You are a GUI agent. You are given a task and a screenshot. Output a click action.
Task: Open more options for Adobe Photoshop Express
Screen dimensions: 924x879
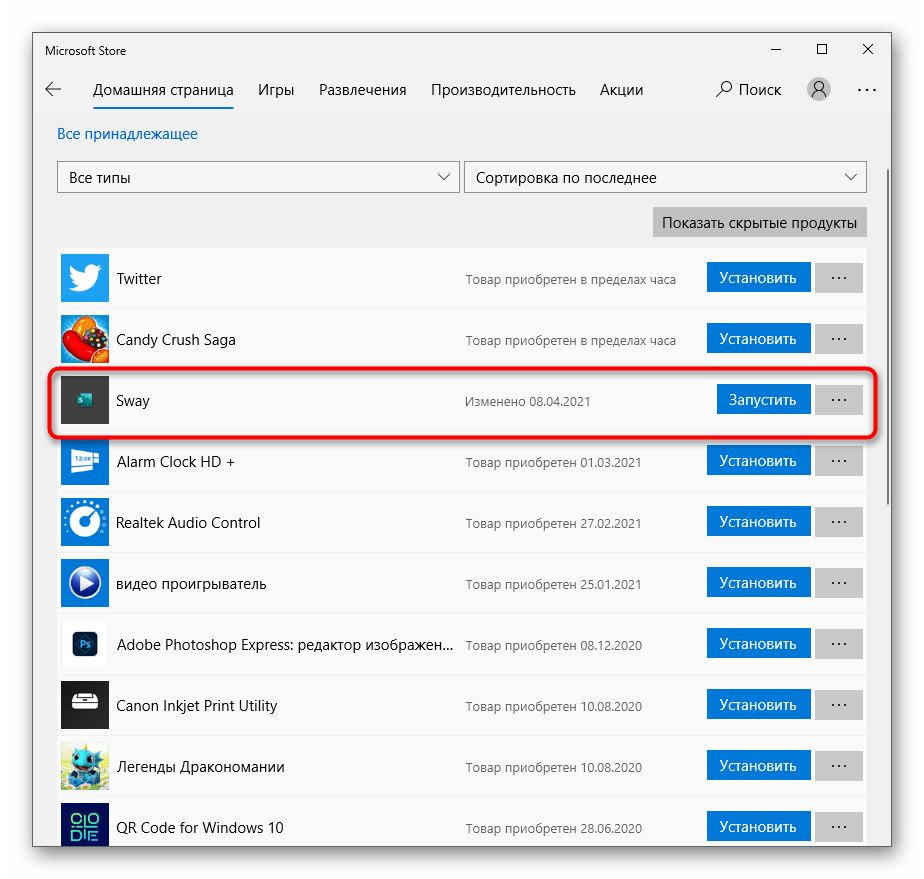pos(839,644)
